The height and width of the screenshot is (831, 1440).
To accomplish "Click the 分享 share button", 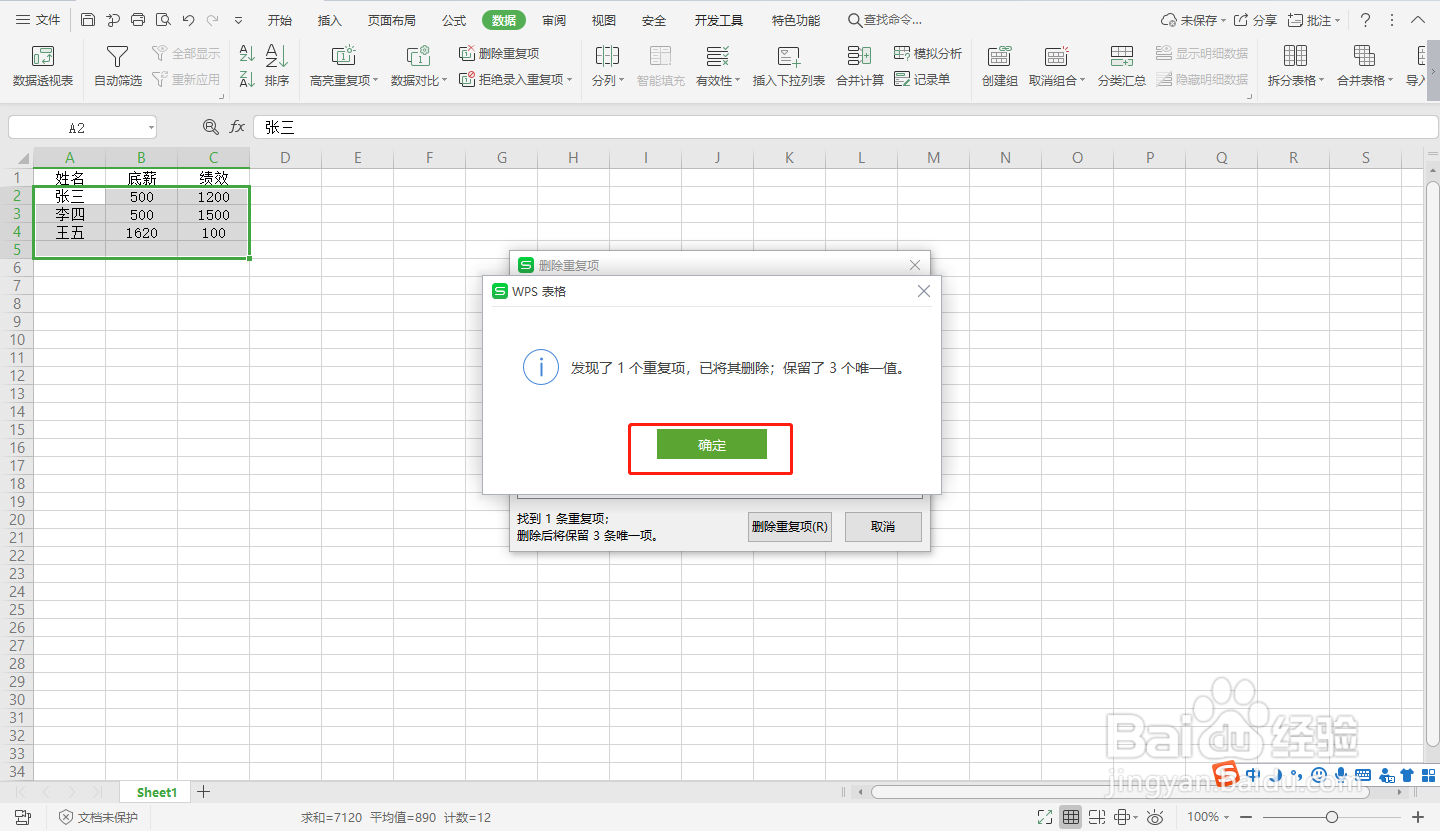I will pyautogui.click(x=1256, y=20).
